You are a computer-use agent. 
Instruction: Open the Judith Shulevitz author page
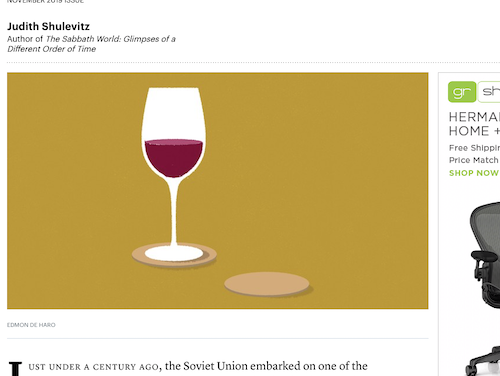point(49,26)
